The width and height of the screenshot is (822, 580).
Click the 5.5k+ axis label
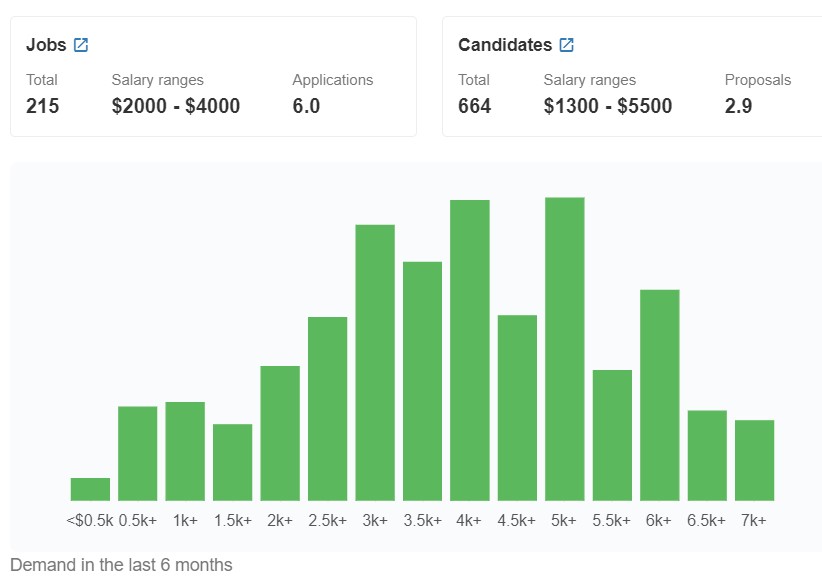613,518
